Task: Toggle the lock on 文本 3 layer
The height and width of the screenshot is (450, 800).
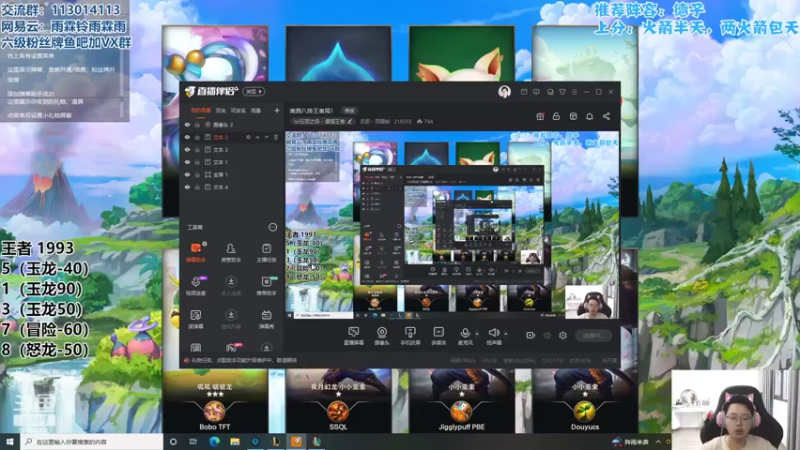Action: 197,149
